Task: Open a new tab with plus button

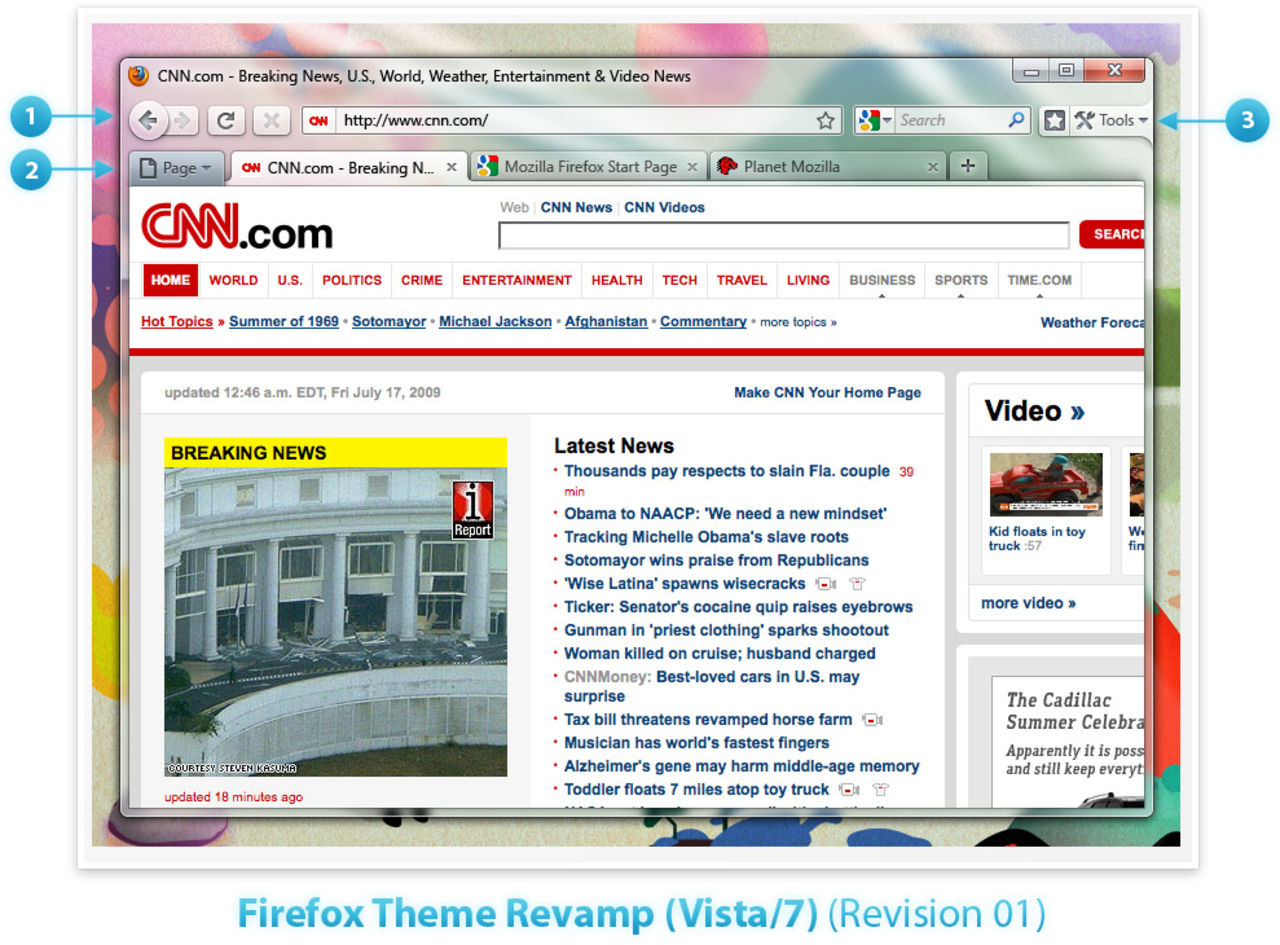Action: [x=967, y=166]
